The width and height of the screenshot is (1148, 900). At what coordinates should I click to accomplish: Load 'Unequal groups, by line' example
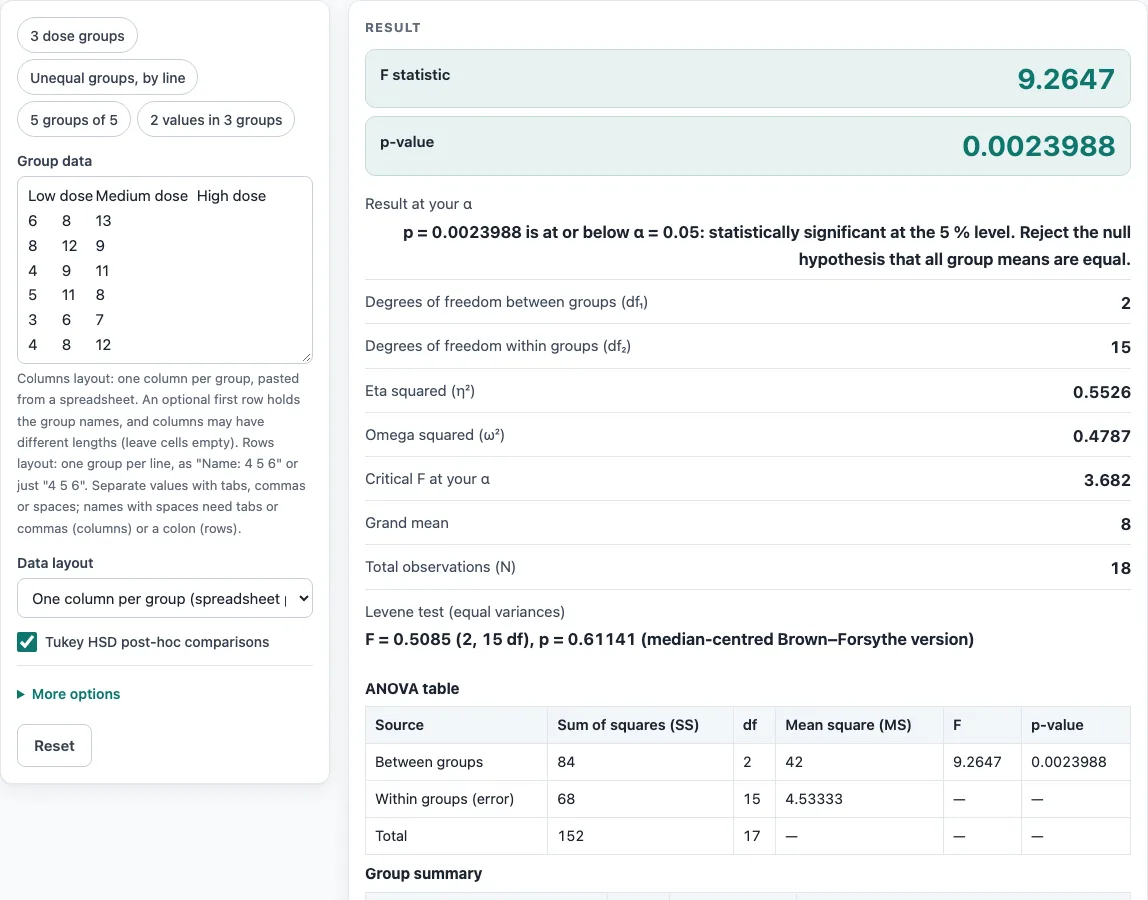[x=108, y=78]
